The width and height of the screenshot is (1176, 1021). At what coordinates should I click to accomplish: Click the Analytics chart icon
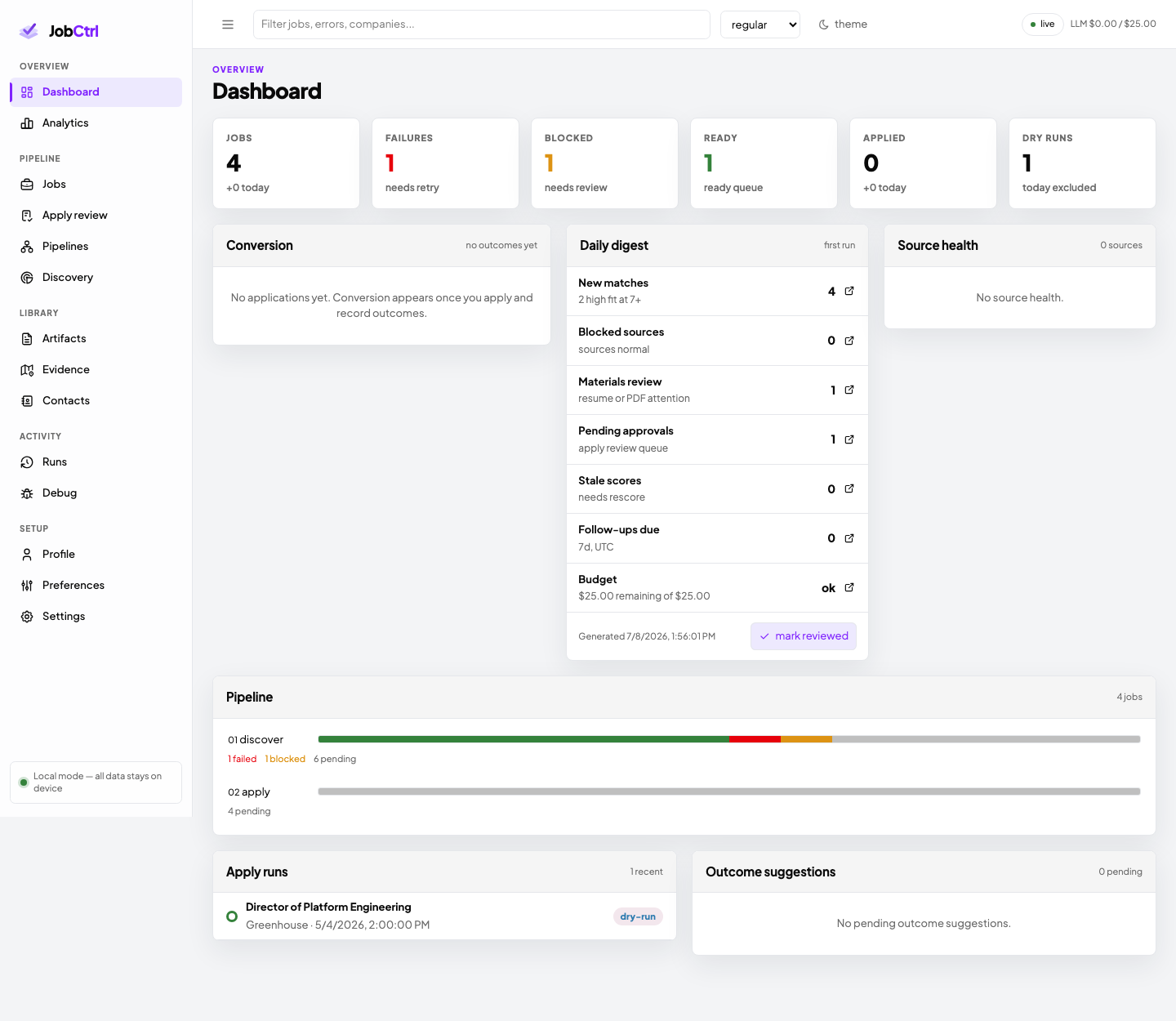click(27, 123)
